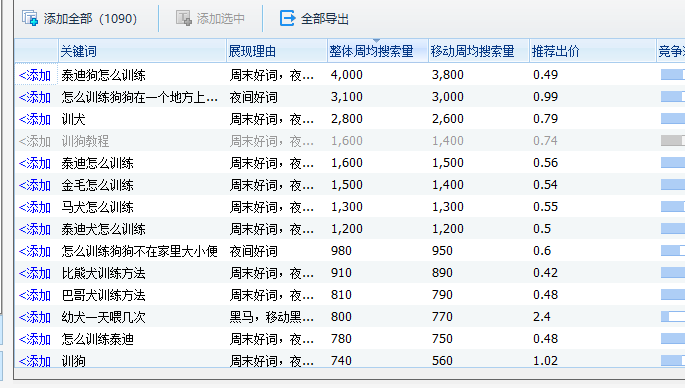Click search volume 980 cell
Image resolution: width=685 pixels, height=388 pixels.
point(341,250)
